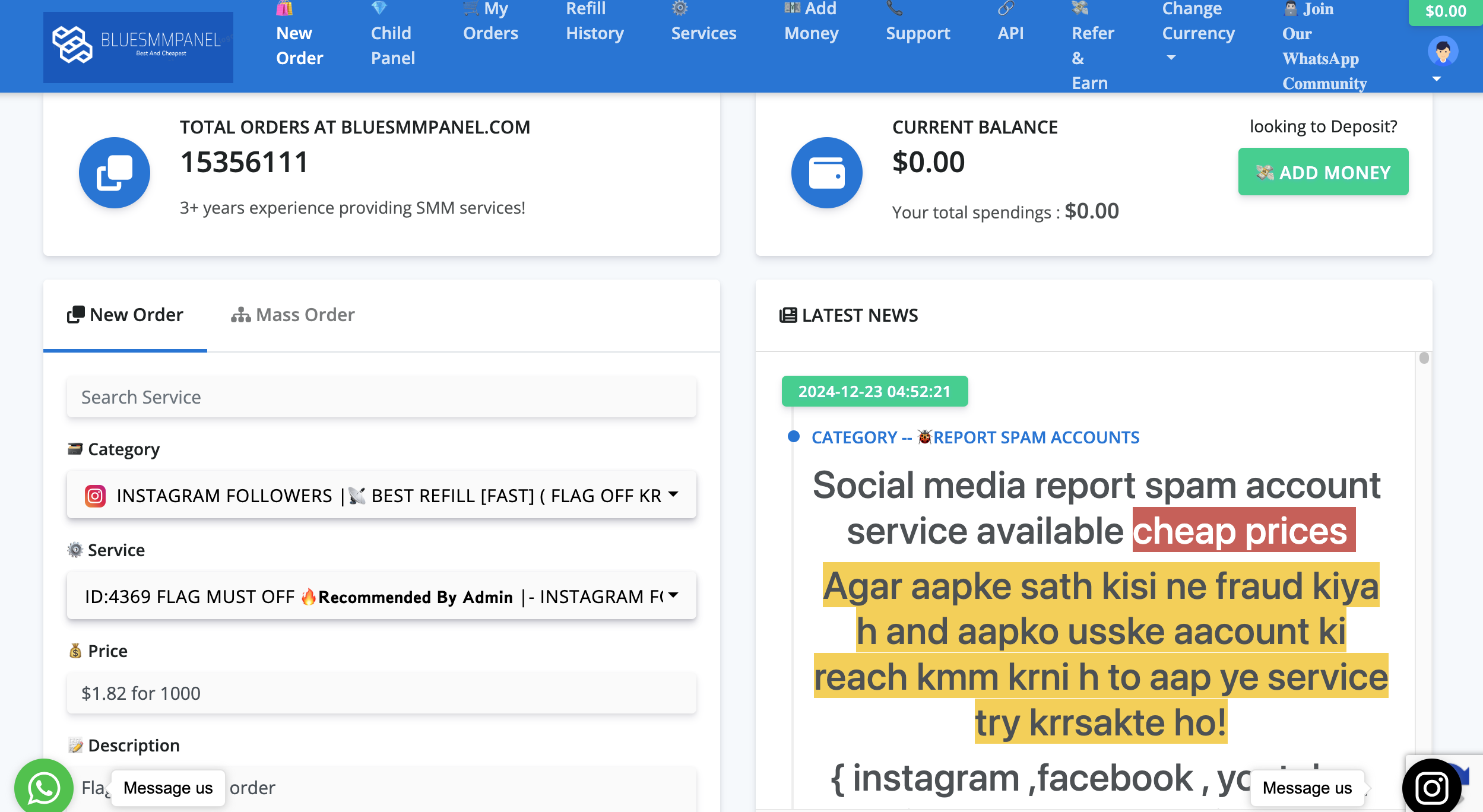
Task: Expand the profile dropdown arrow
Action: (1437, 79)
